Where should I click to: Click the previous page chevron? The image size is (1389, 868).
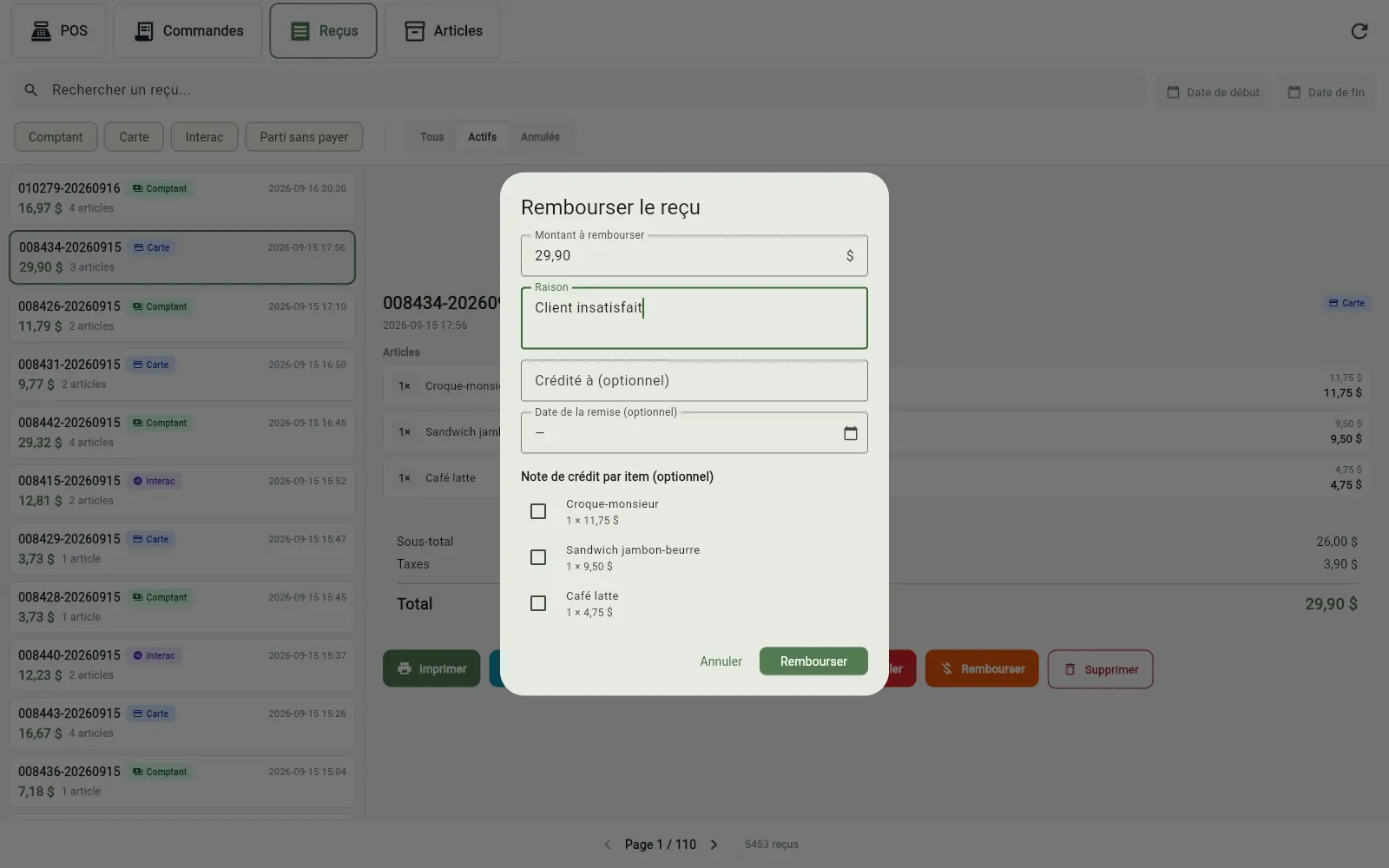pyautogui.click(x=608, y=845)
